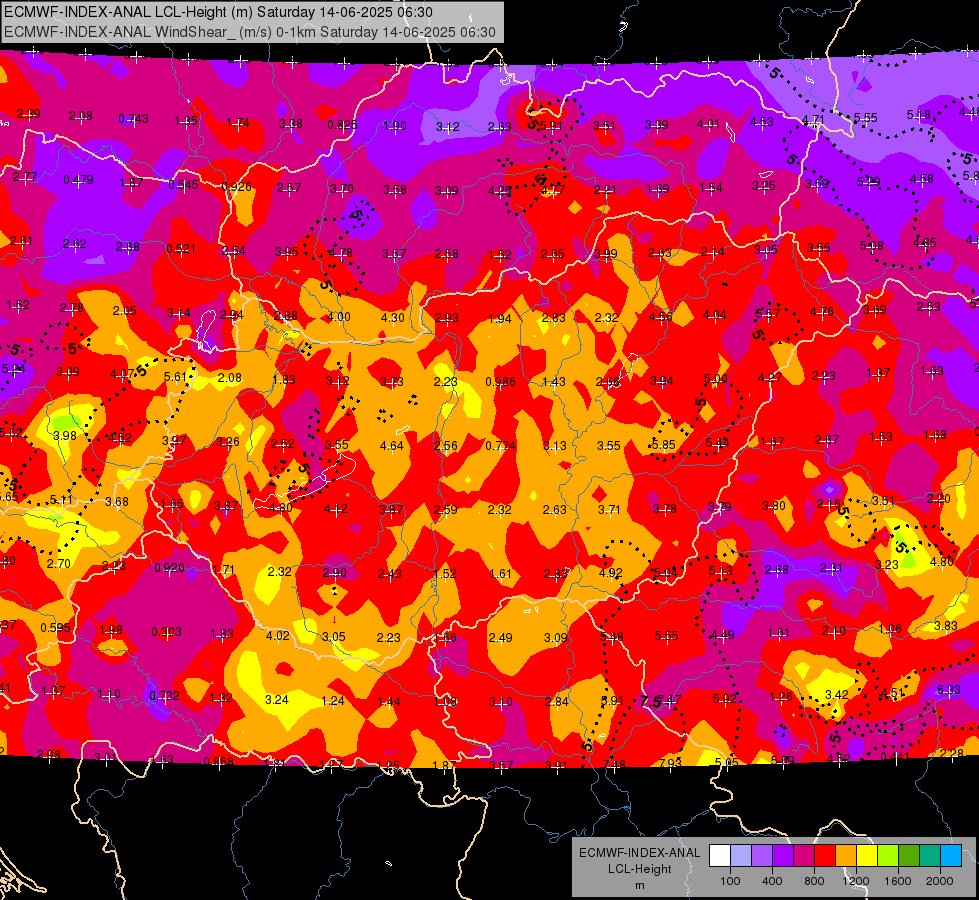Click the wind shear value 0.774

pos(500,446)
